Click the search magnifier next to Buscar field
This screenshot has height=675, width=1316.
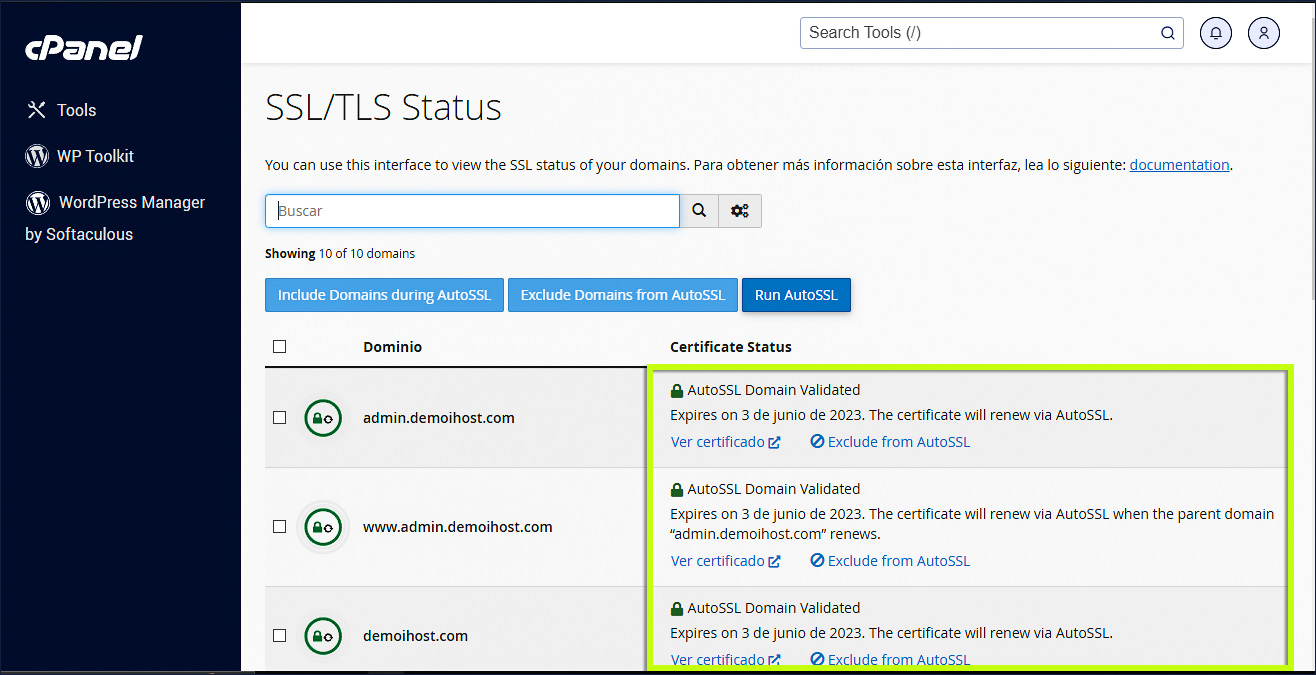[x=698, y=210]
